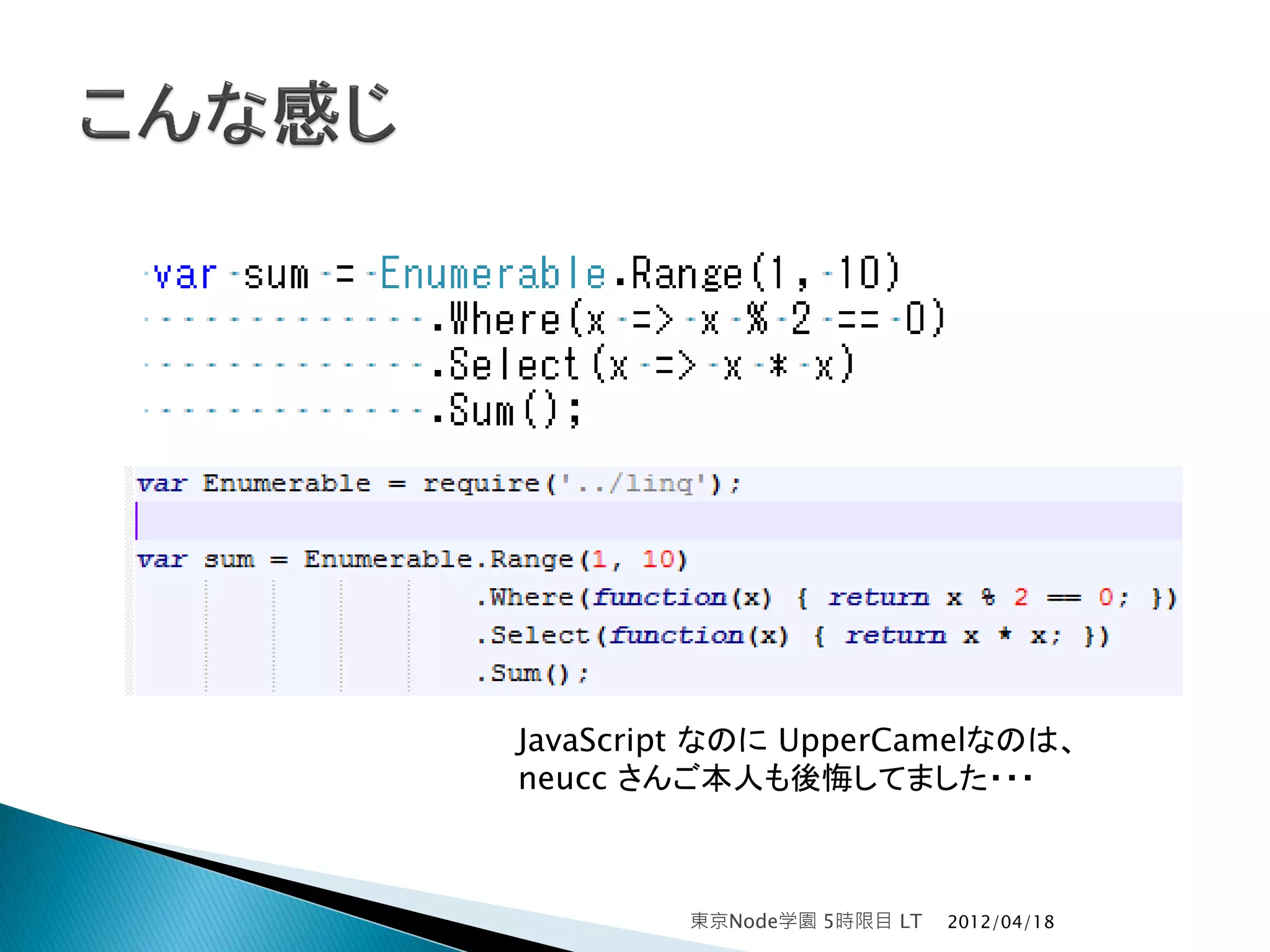Screen dimensions: 1270x952
Task: Select the blue 'var' keyword in C# code
Action: tap(185, 273)
